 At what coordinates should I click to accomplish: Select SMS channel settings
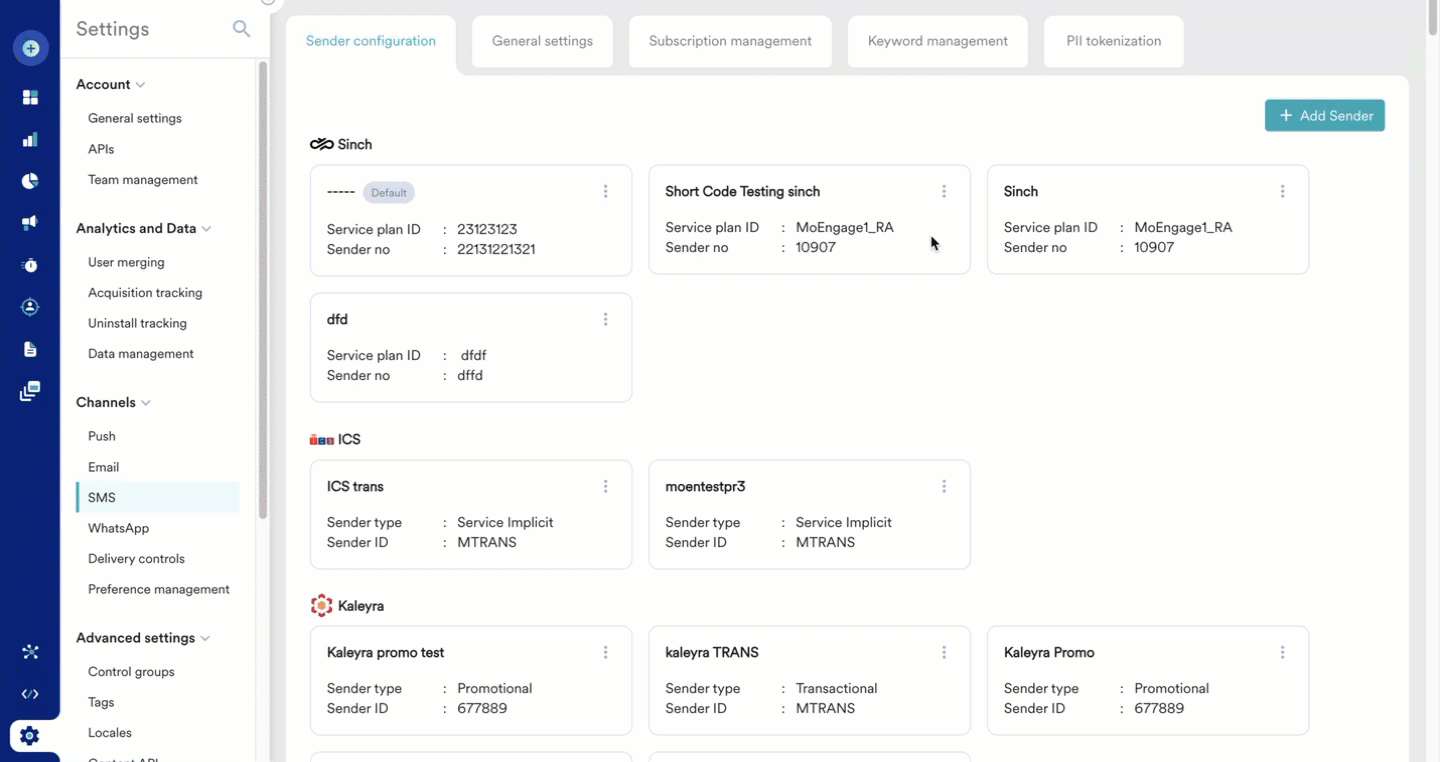tap(157, 497)
